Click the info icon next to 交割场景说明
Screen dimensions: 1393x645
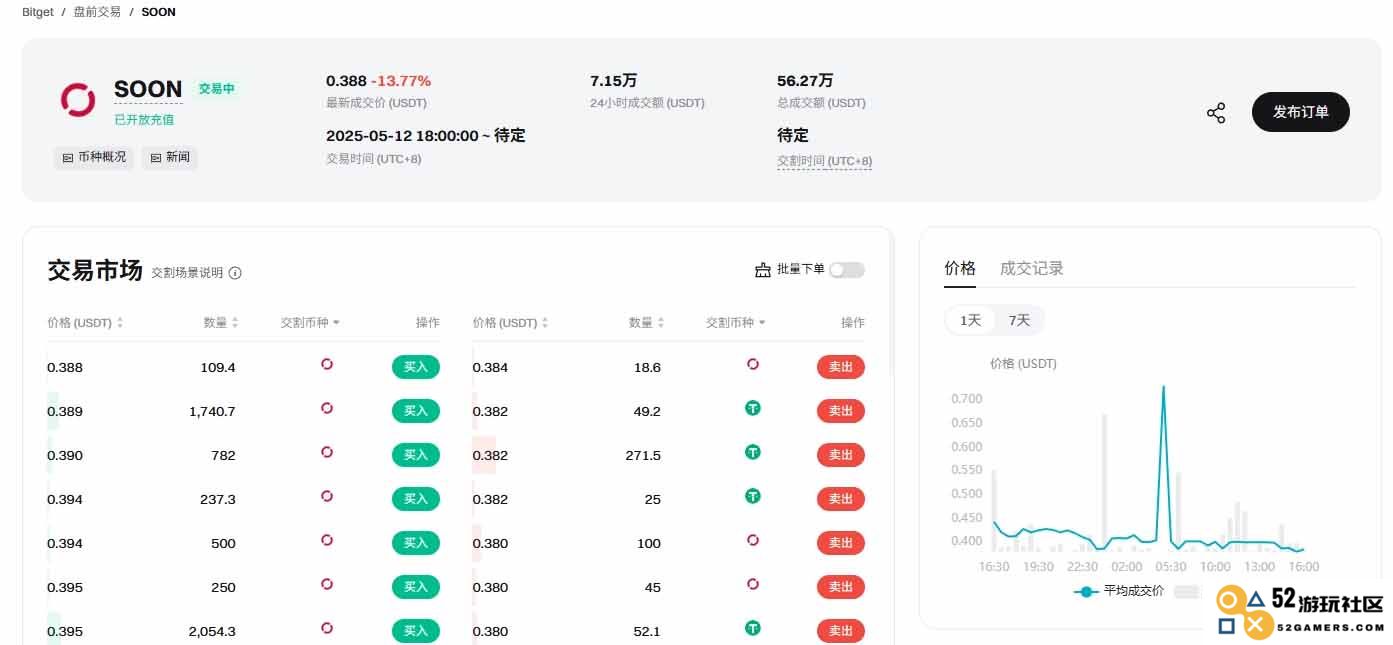[x=235, y=273]
